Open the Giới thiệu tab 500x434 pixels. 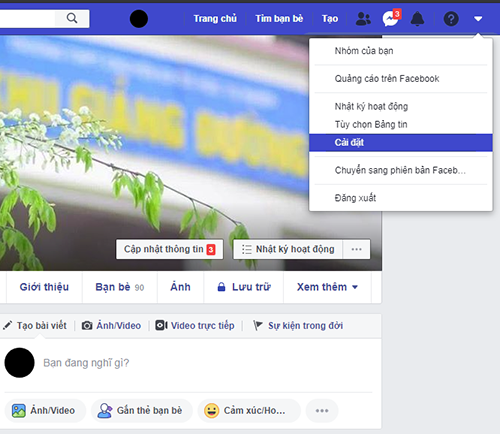[44, 287]
